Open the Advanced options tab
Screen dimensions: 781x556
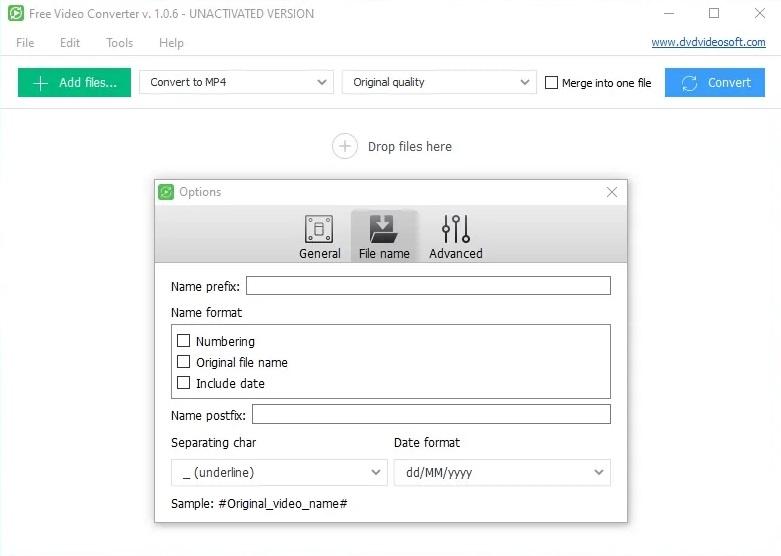[x=456, y=237]
